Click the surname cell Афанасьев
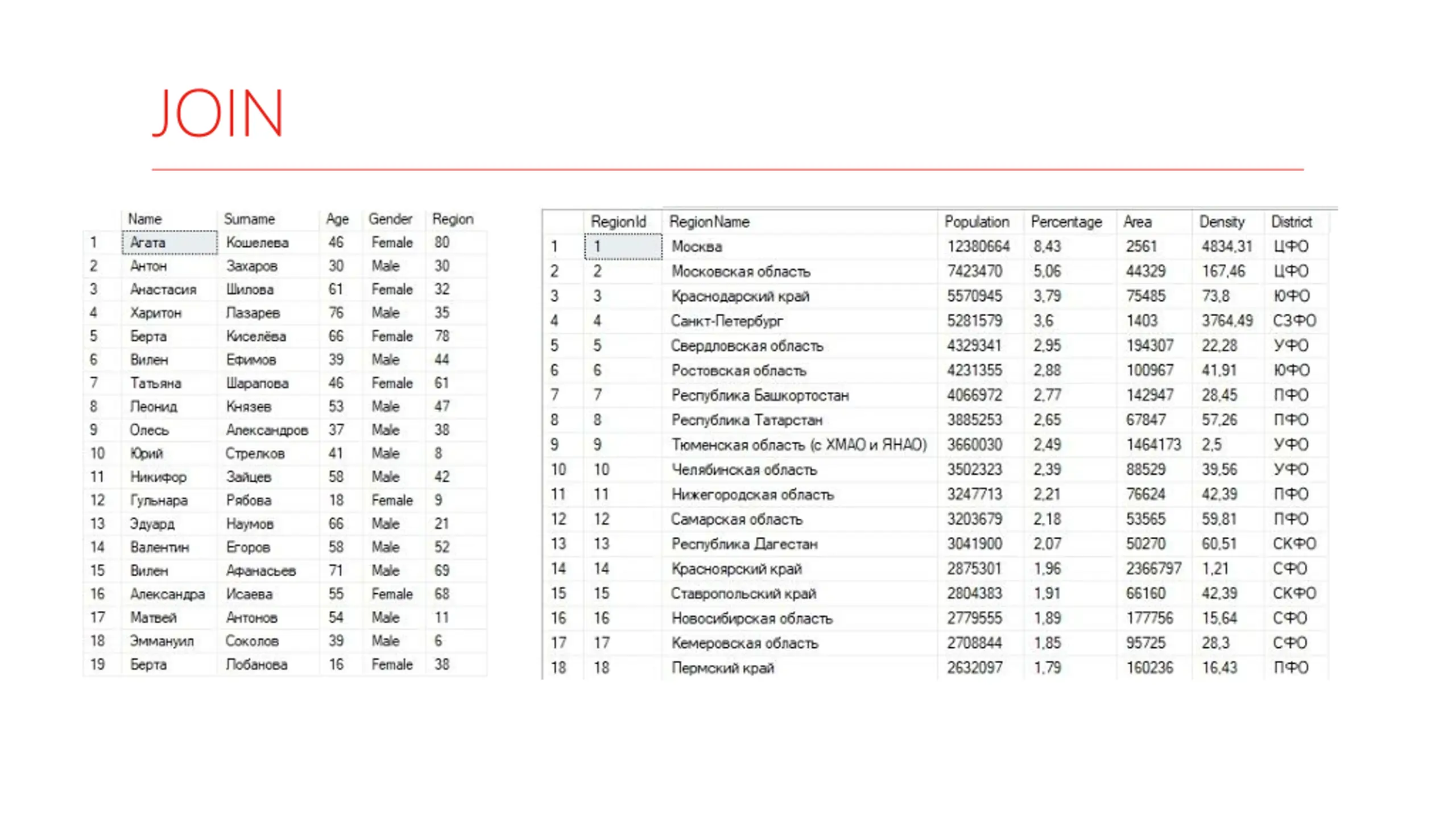 click(x=260, y=570)
